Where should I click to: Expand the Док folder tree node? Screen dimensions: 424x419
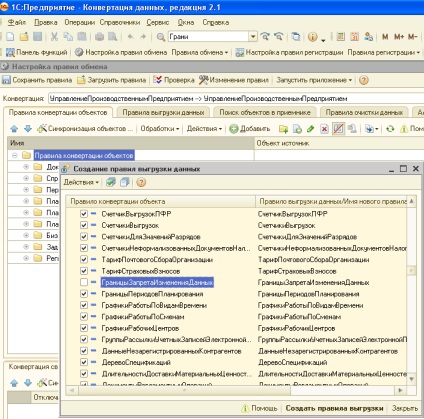[26, 167]
